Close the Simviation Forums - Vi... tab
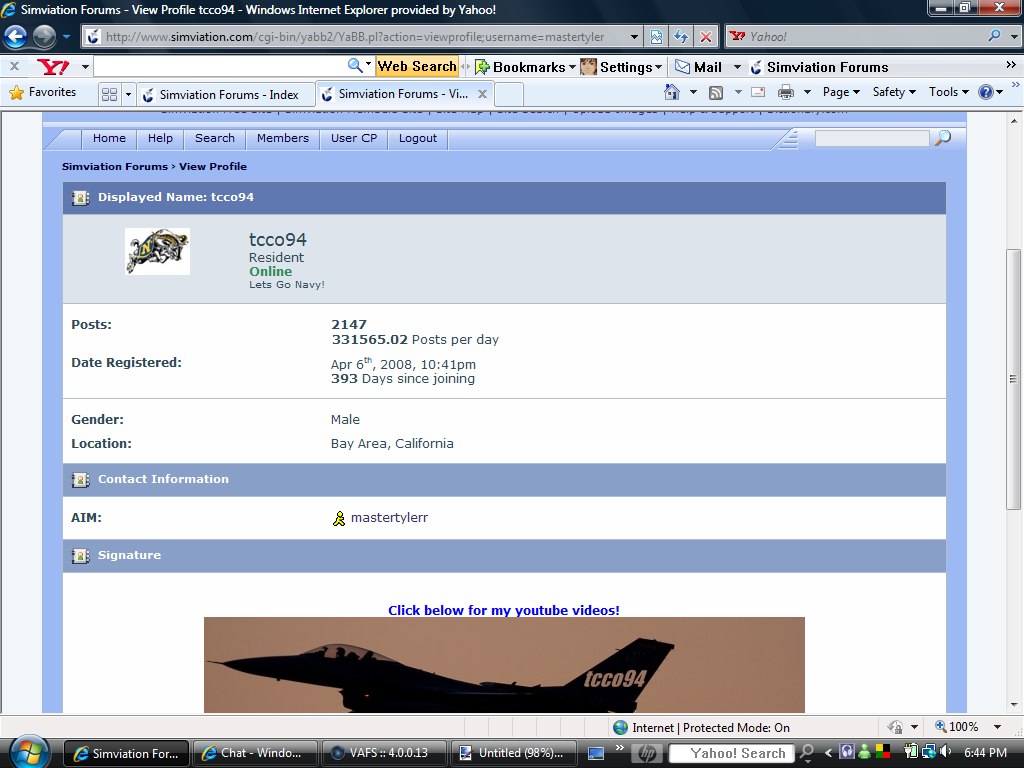Image resolution: width=1024 pixels, height=768 pixels. coord(482,94)
